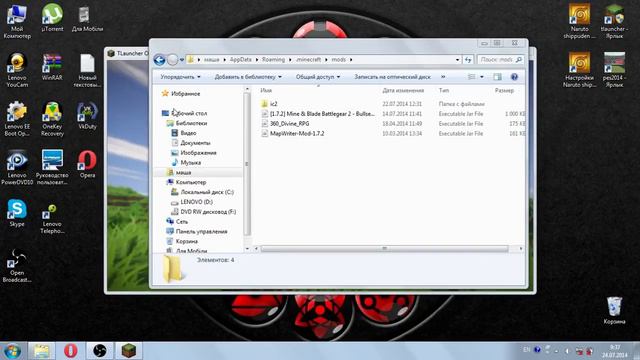Click the mods search field

(x=500, y=60)
